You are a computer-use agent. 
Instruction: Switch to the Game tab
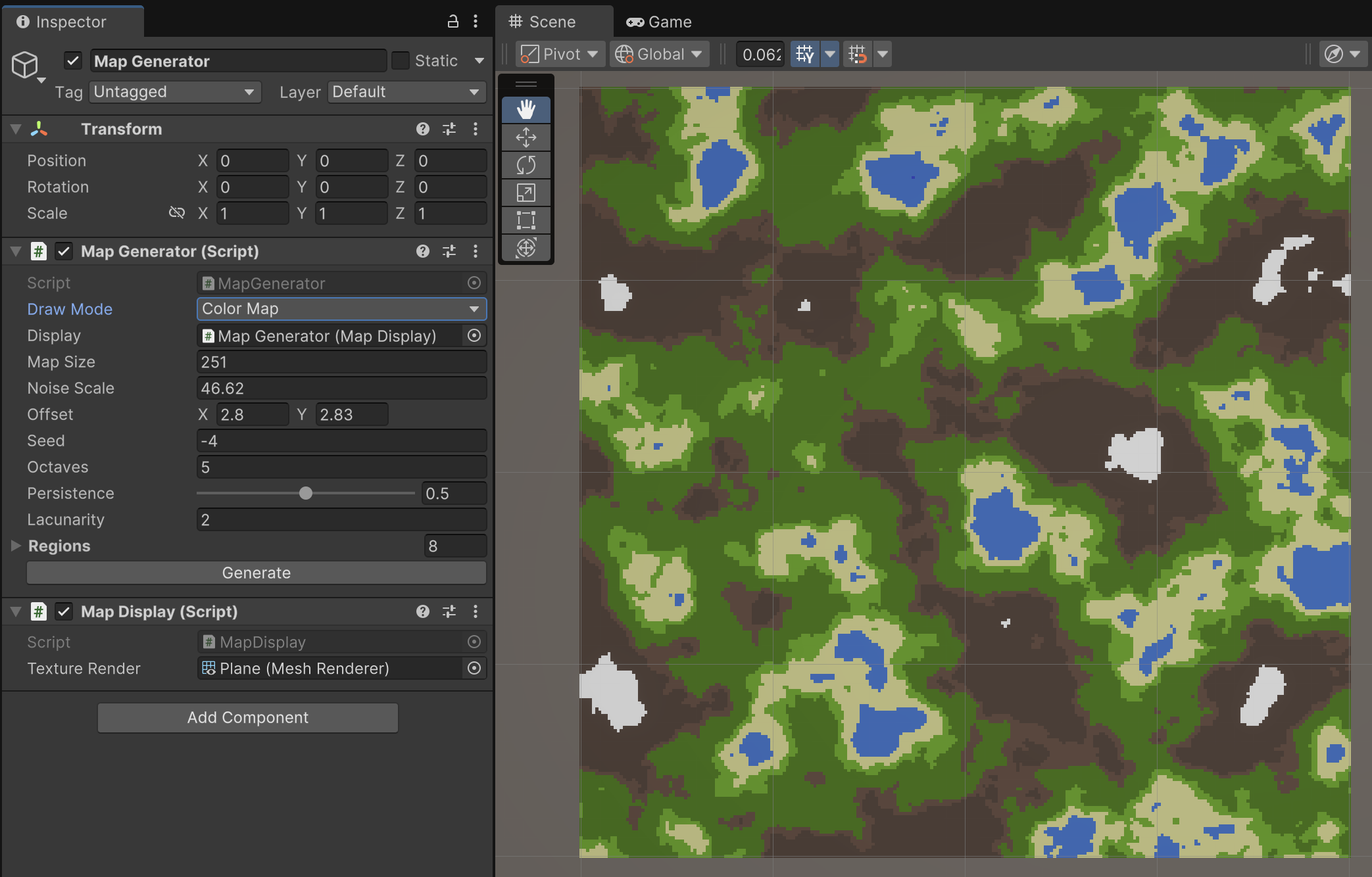point(659,22)
